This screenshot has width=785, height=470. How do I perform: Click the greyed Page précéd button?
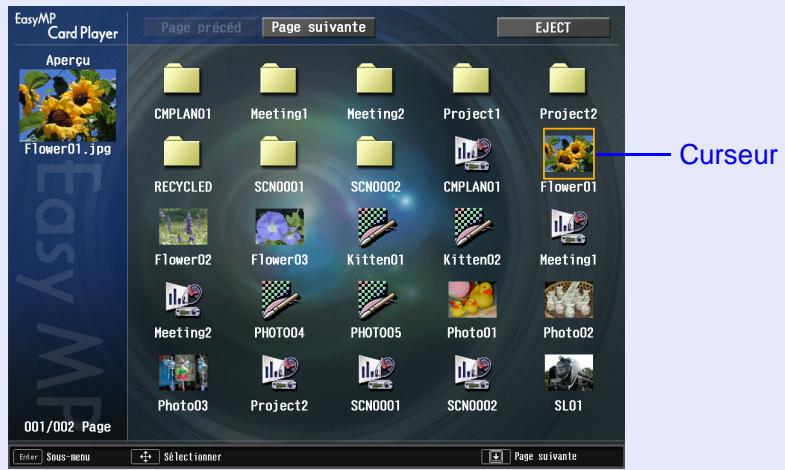[x=201, y=27]
